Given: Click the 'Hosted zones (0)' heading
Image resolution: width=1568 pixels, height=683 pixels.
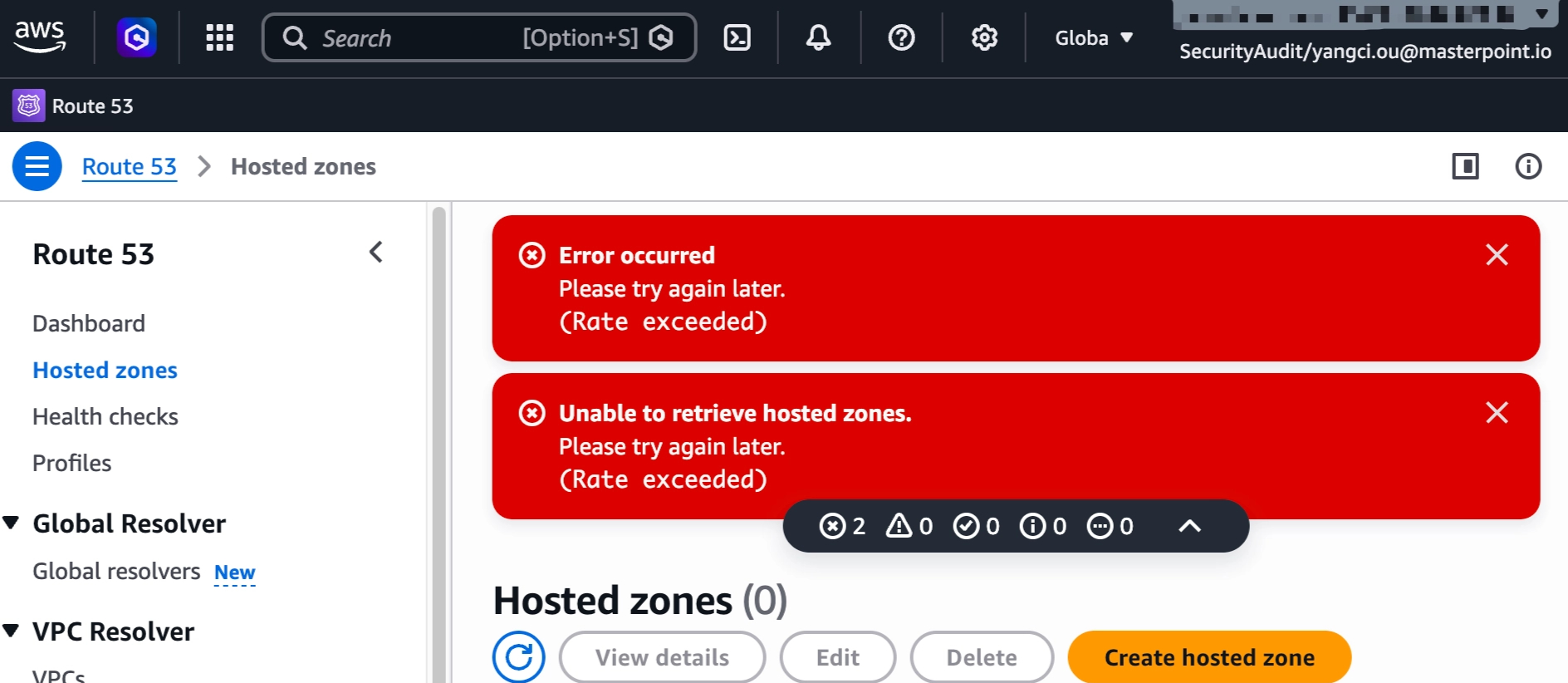Looking at the screenshot, I should point(640,600).
